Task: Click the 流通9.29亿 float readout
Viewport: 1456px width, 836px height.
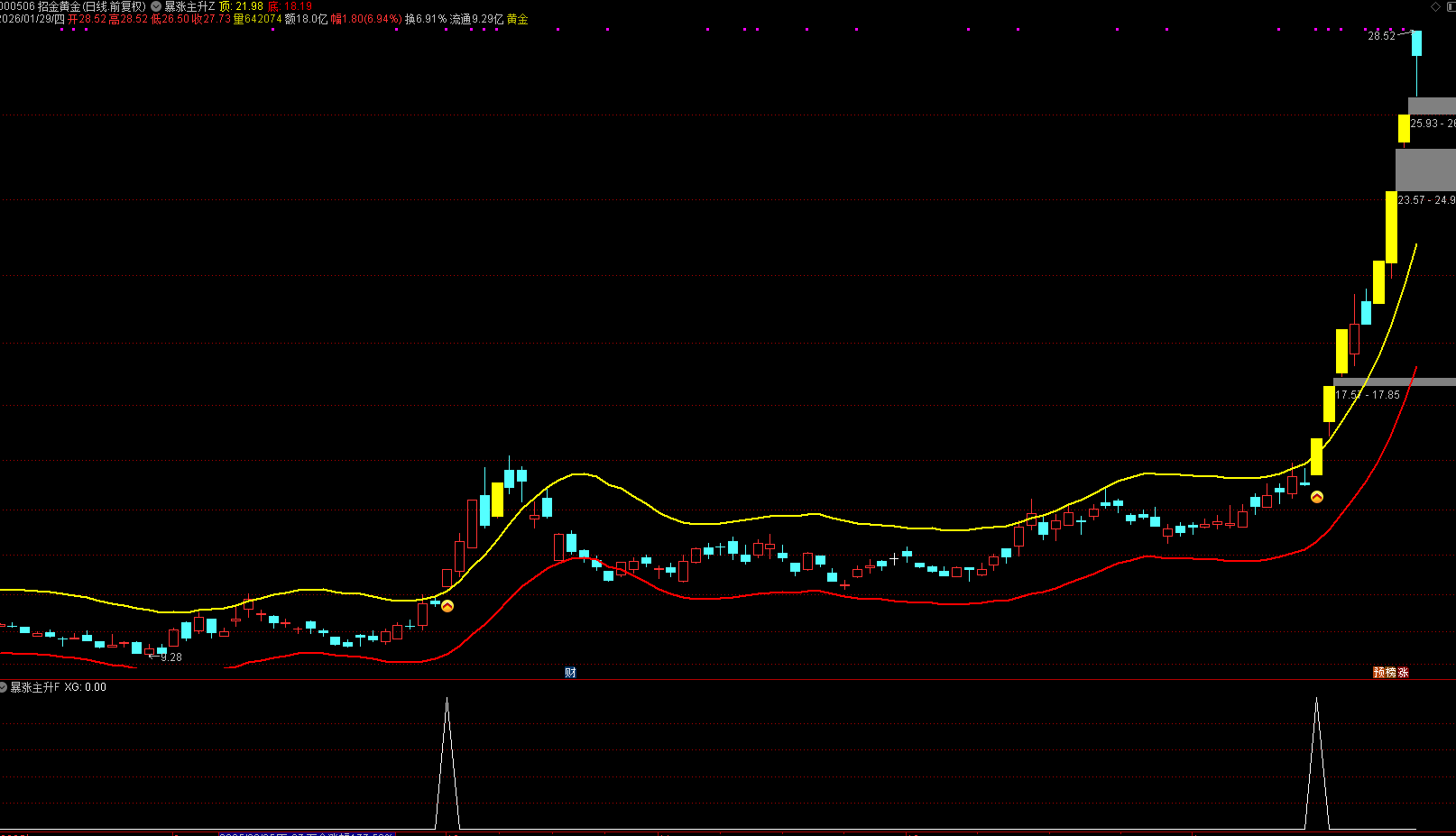Action: (x=477, y=19)
